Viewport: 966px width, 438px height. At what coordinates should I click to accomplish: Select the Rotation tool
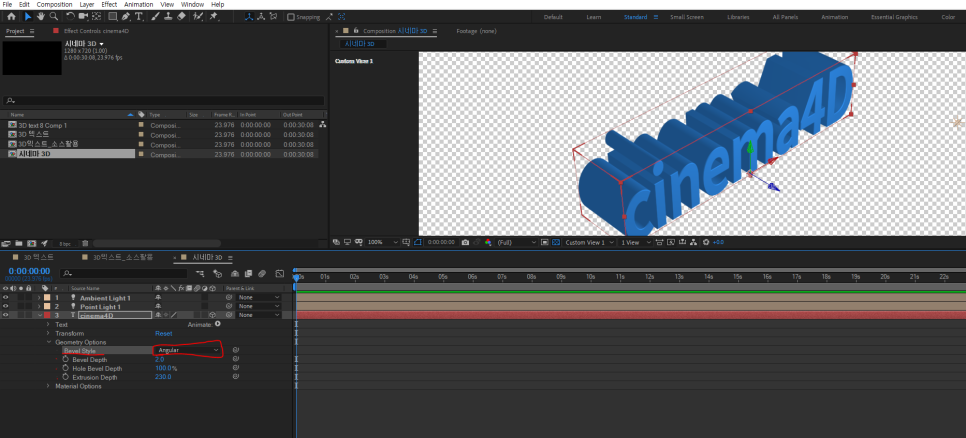coord(70,17)
